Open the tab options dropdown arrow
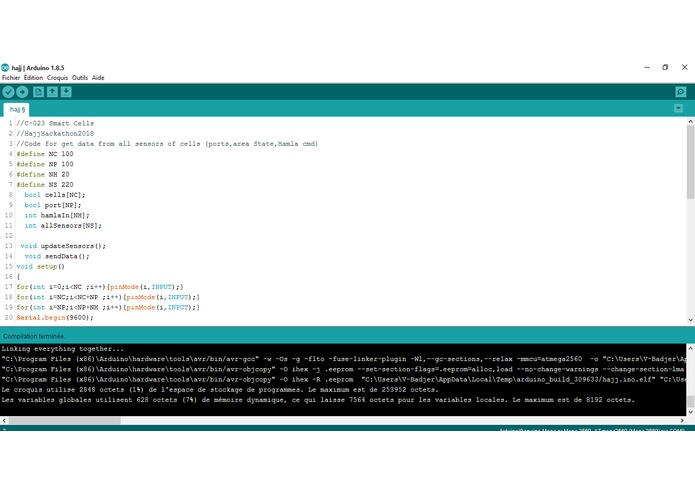695x494 pixels. click(x=678, y=109)
